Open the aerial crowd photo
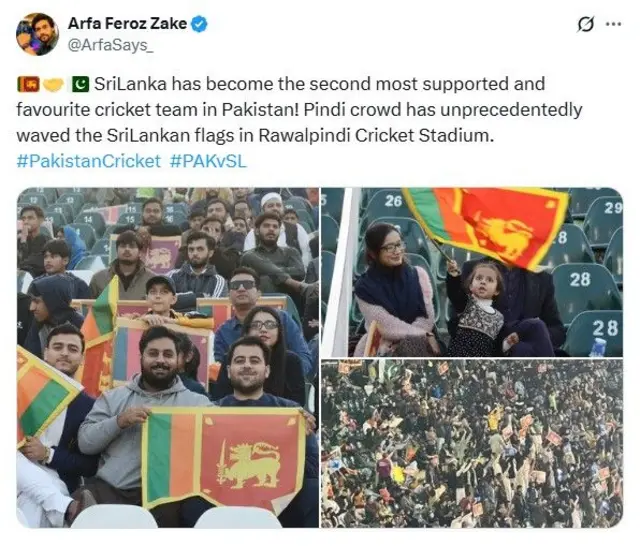Image resolution: width=640 pixels, height=546 pixels. (x=472, y=444)
